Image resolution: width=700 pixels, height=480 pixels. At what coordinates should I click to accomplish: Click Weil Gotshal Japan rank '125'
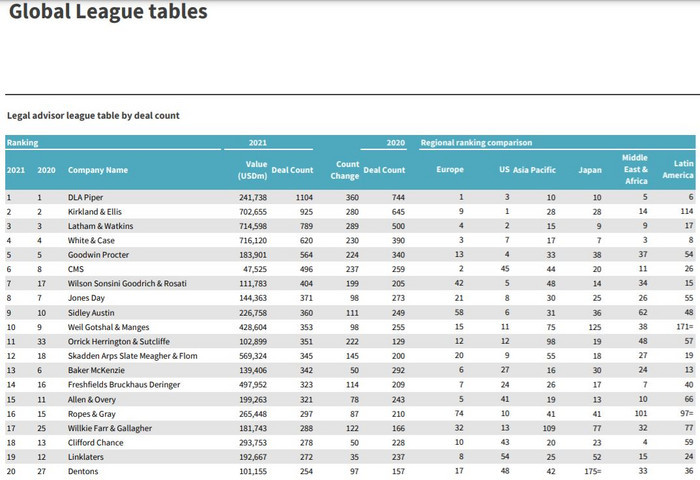point(595,327)
